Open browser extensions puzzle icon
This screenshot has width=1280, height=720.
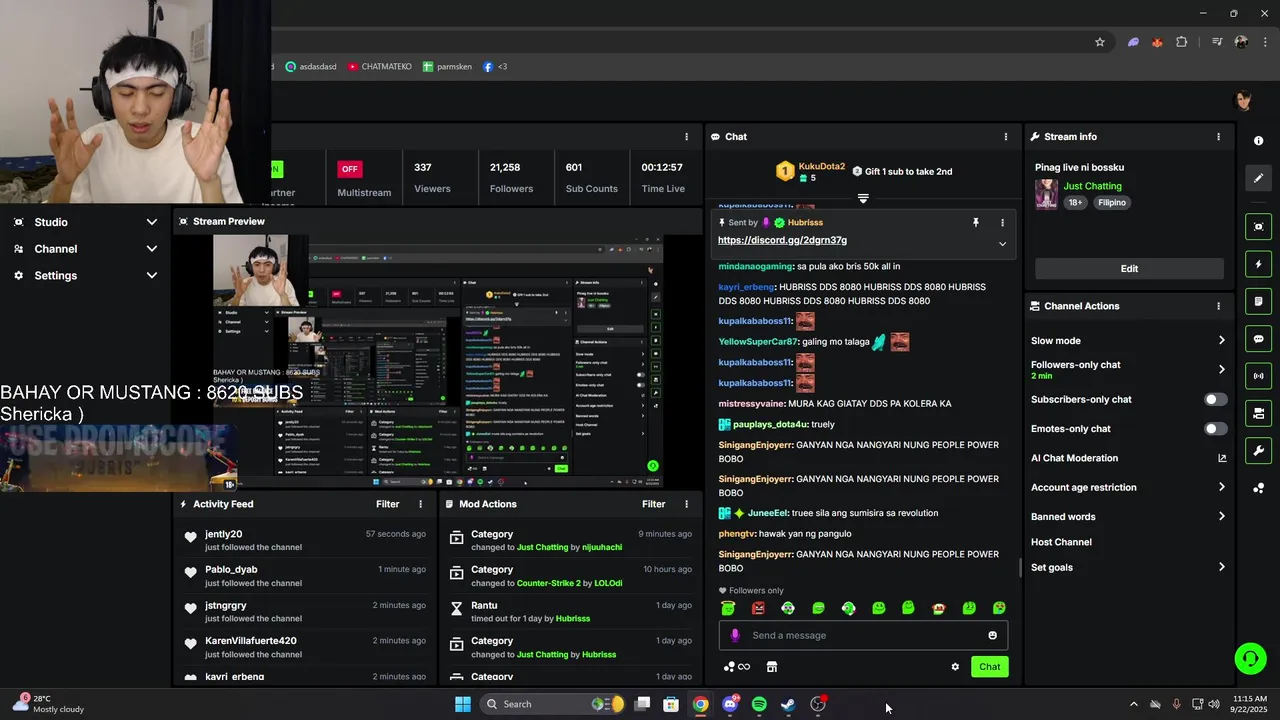point(1182,42)
